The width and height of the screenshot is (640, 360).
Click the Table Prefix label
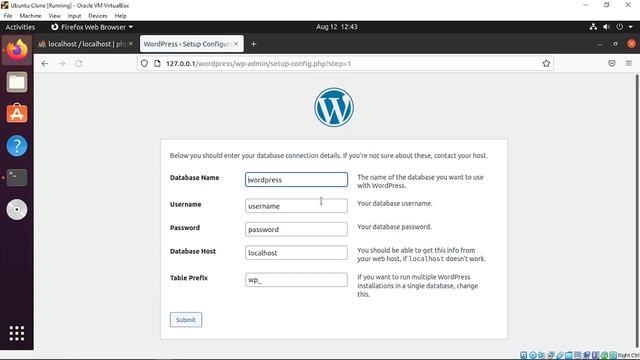click(x=189, y=278)
